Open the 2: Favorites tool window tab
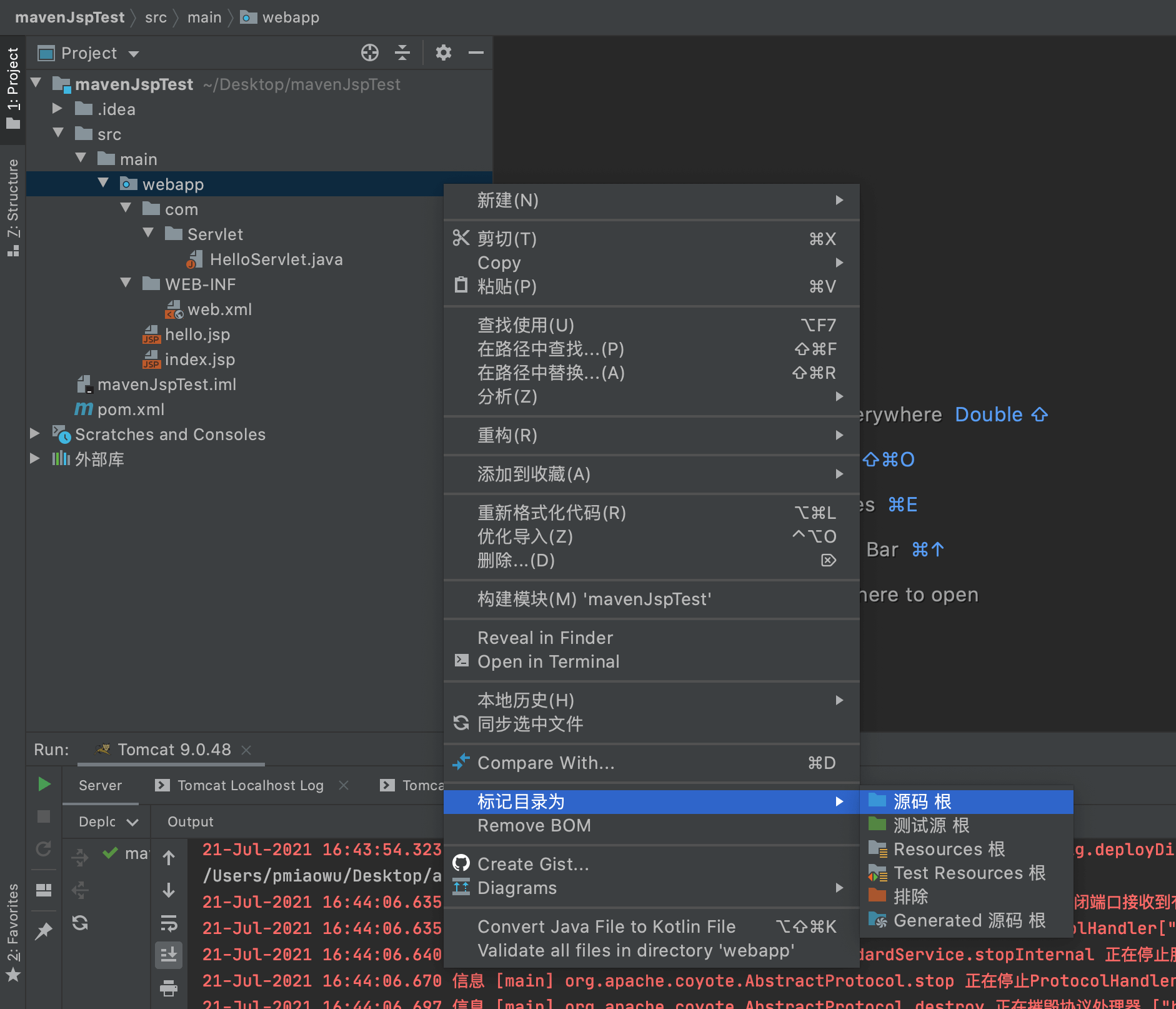 click(12, 931)
